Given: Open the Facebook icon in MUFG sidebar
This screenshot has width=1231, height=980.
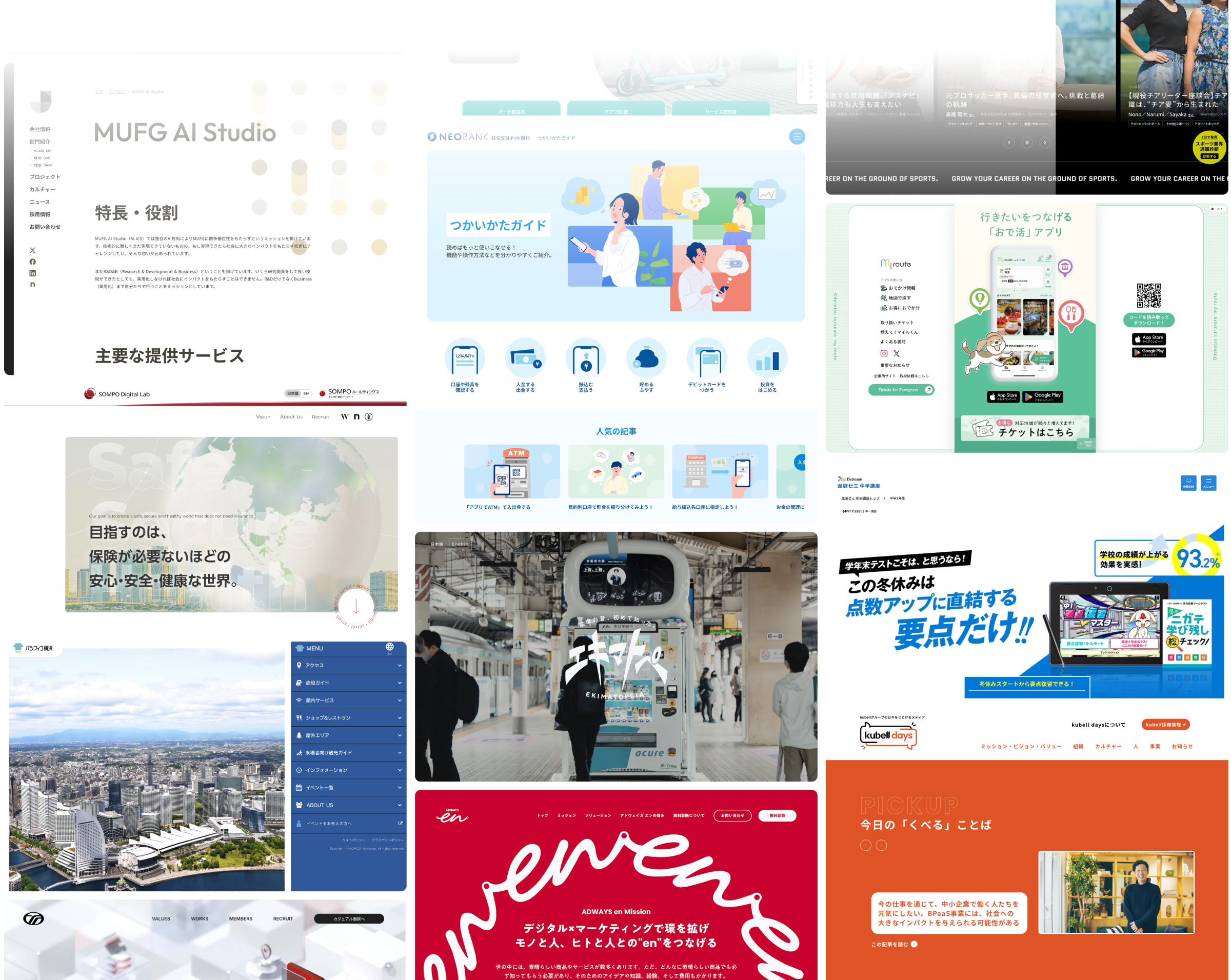Looking at the screenshot, I should coord(32,262).
